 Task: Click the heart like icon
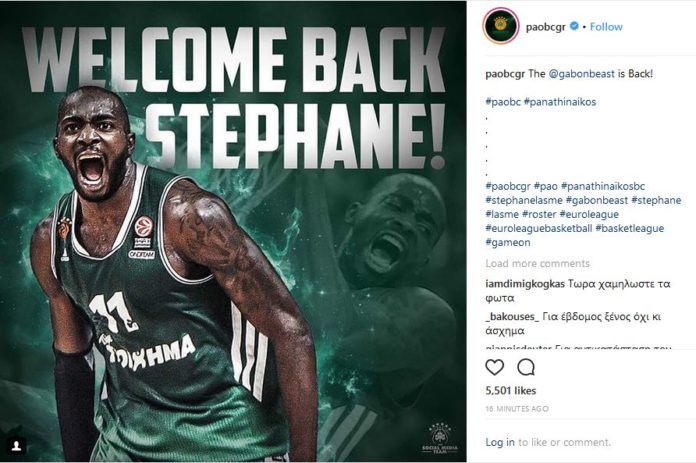(x=494, y=367)
